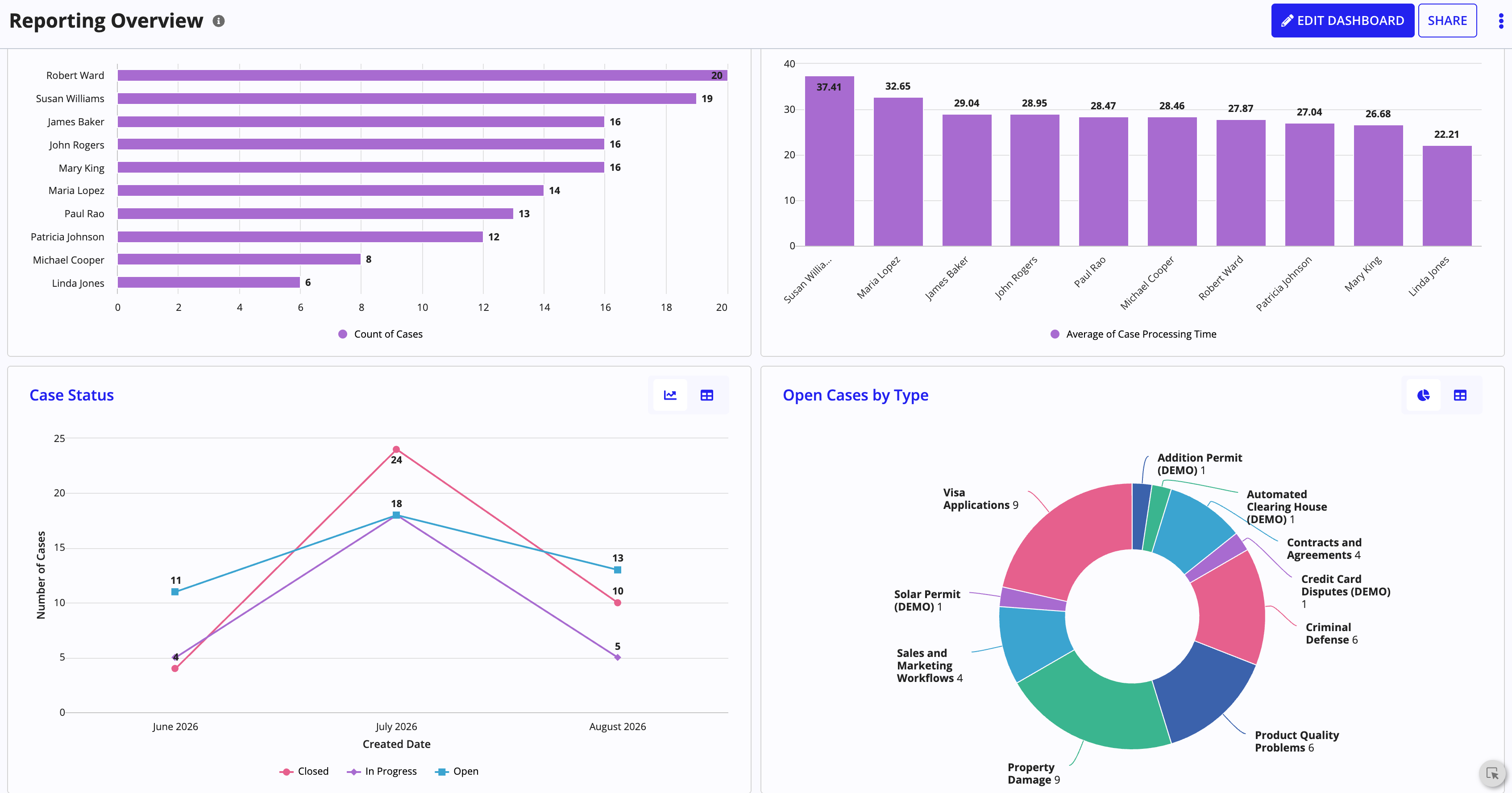Switch Open Cases by Type to pie view
Screen dimensions: 1512x793
(1423, 395)
